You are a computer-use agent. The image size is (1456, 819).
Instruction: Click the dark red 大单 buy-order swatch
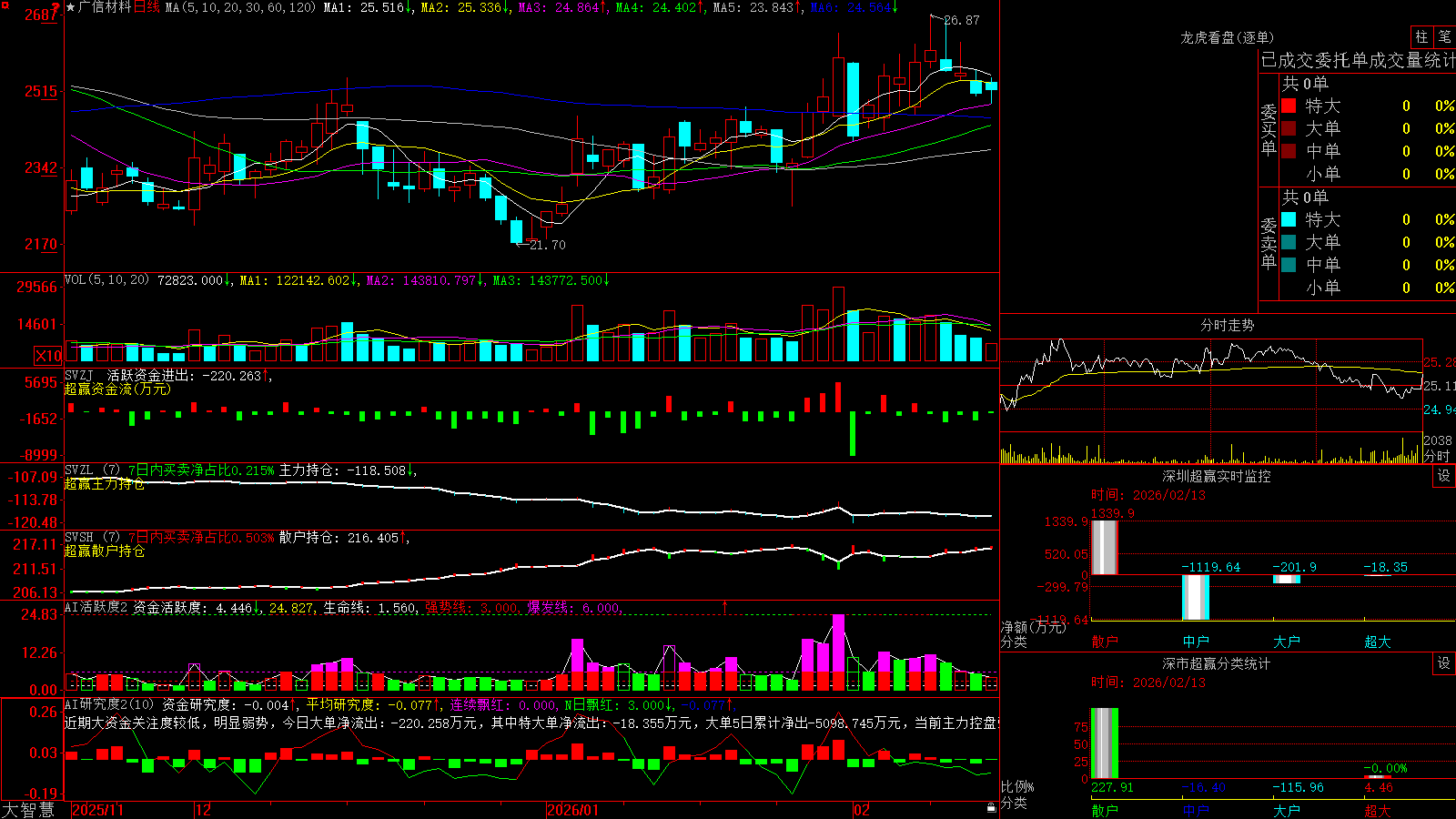[1289, 128]
